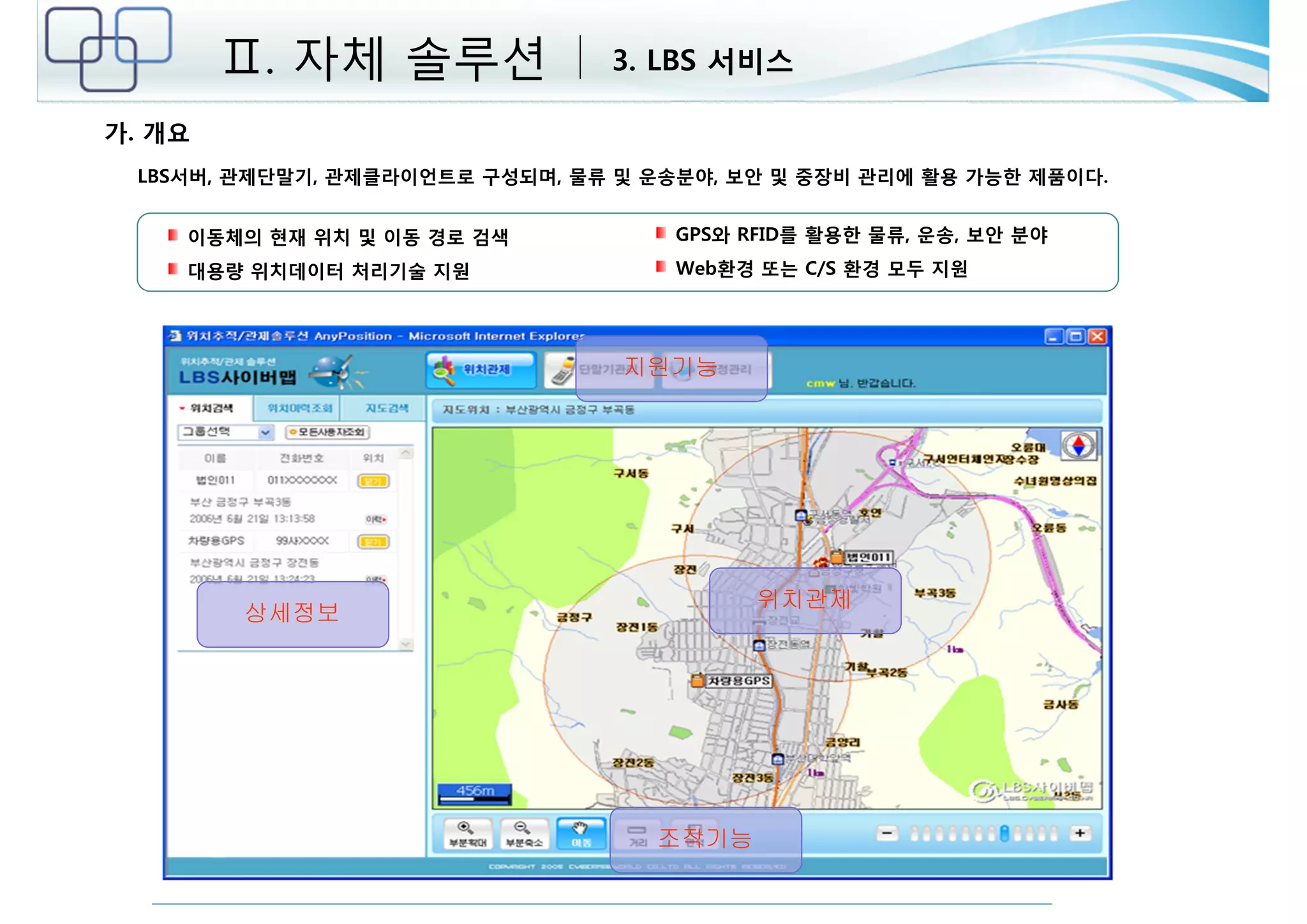The image size is (1307, 924).
Task: Click the mobile phone 단말기관리 icon
Action: click(x=562, y=370)
